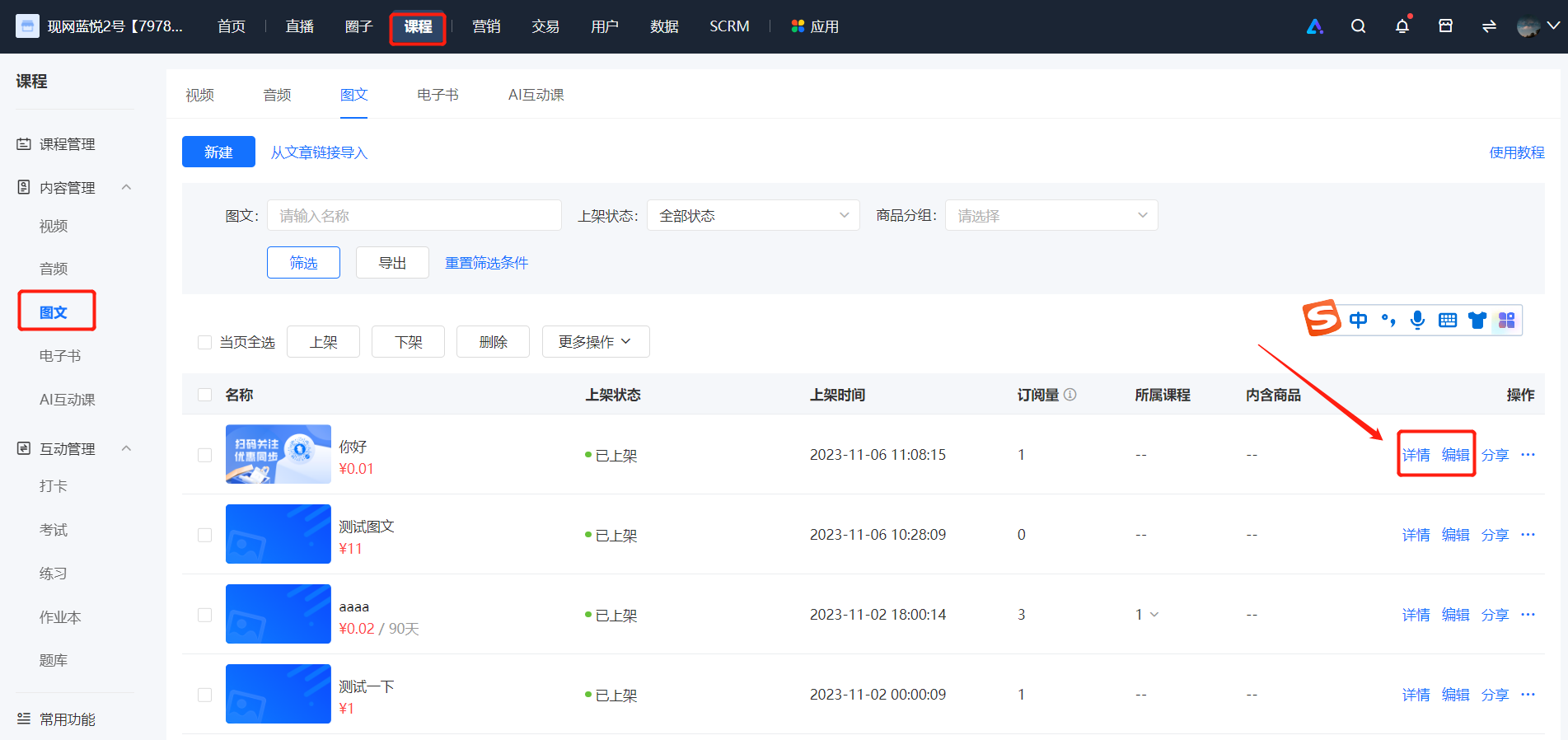Open the notification bell icon
1568x740 pixels.
click(1402, 26)
